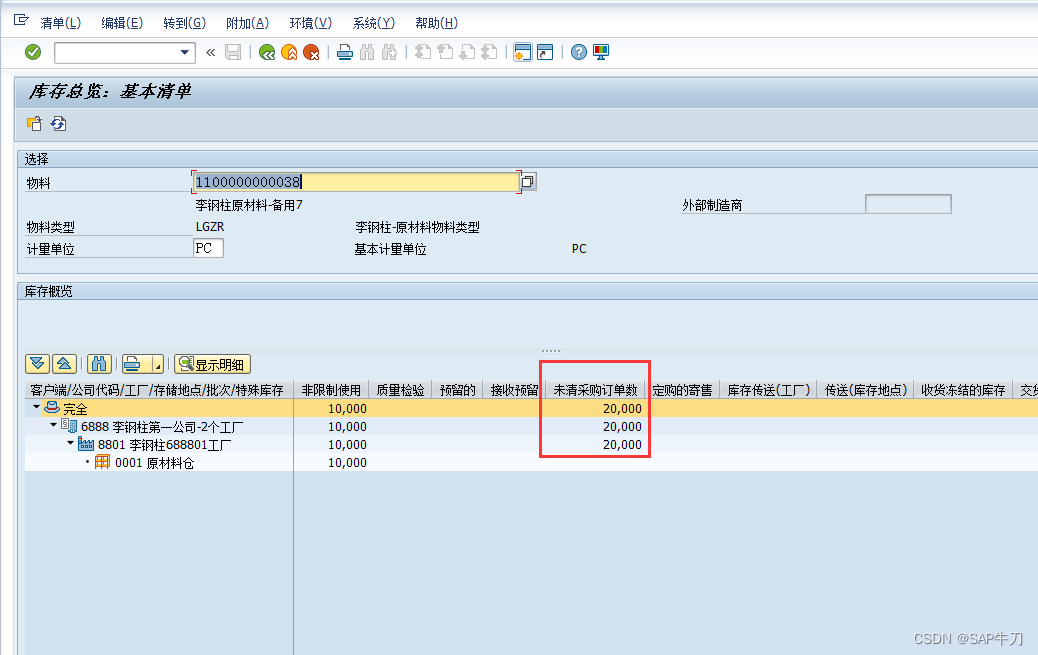Screen dimensions: 1038x655
Task: Collapse the command field with the double-chevron
Action: pos(211,52)
